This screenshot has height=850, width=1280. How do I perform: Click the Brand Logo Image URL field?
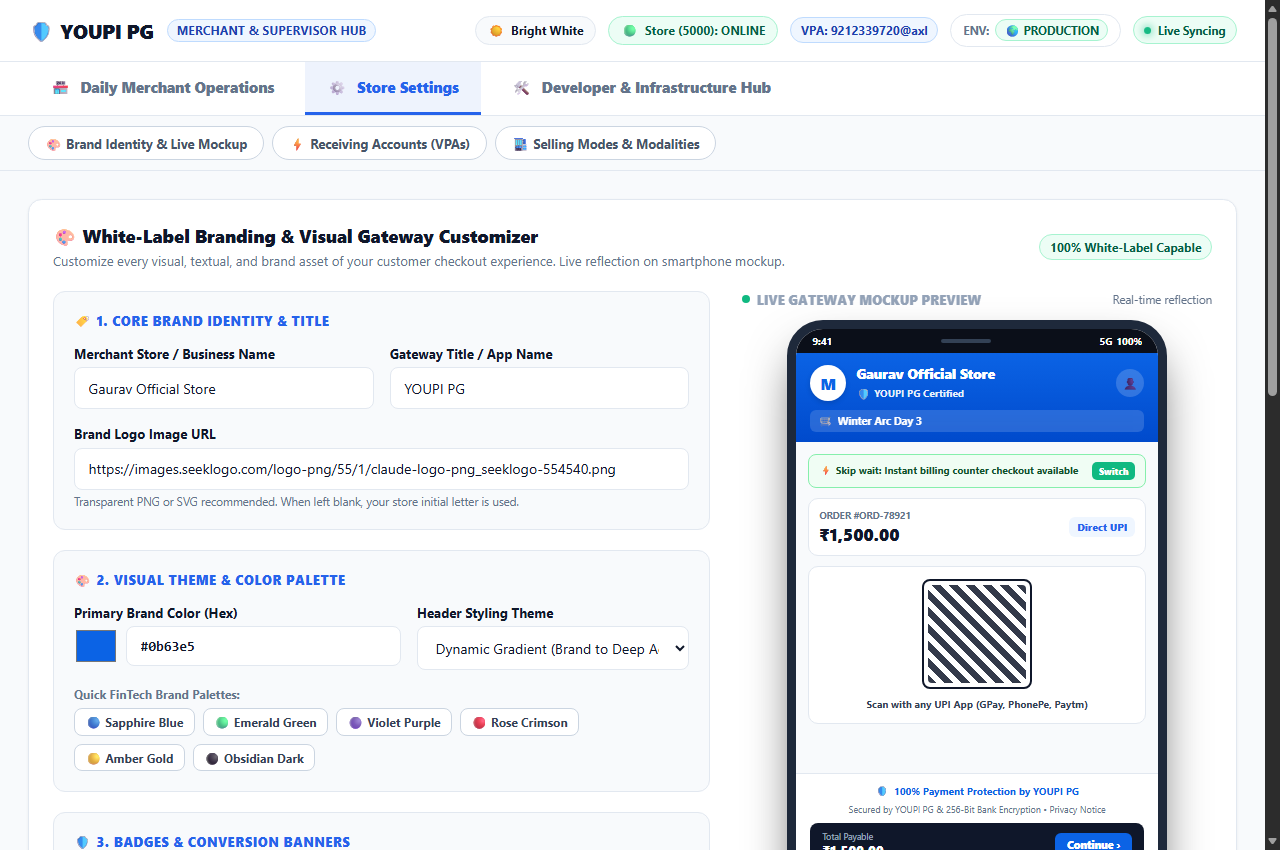pos(381,469)
